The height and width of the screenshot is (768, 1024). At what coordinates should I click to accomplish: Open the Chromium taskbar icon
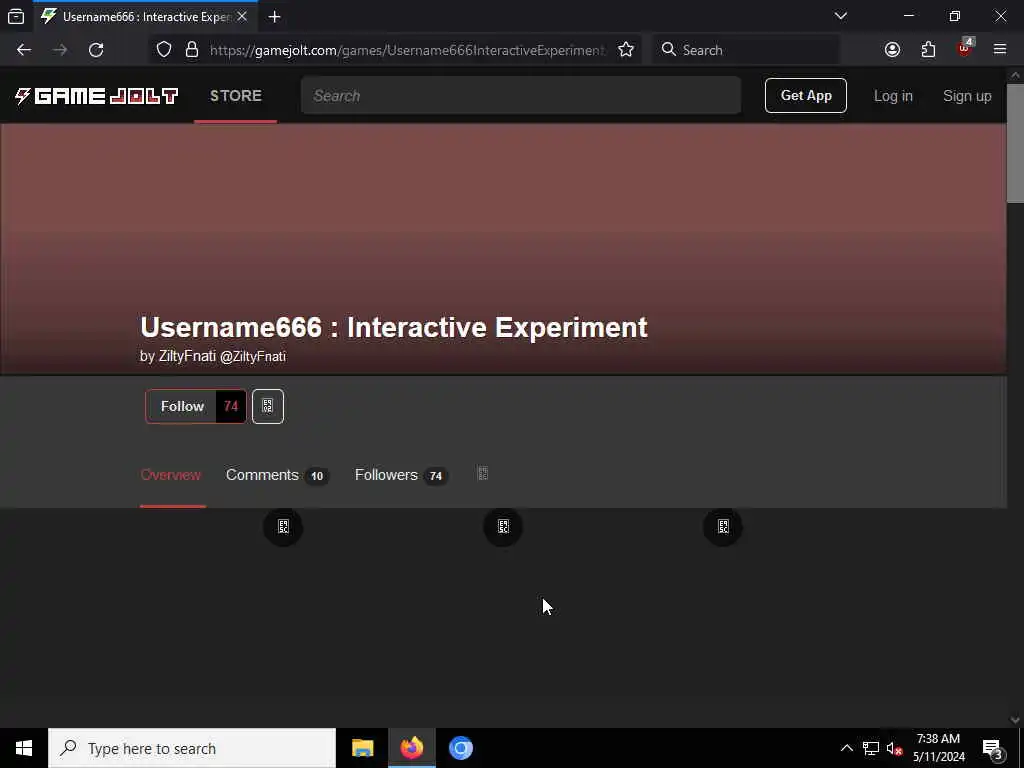click(460, 748)
